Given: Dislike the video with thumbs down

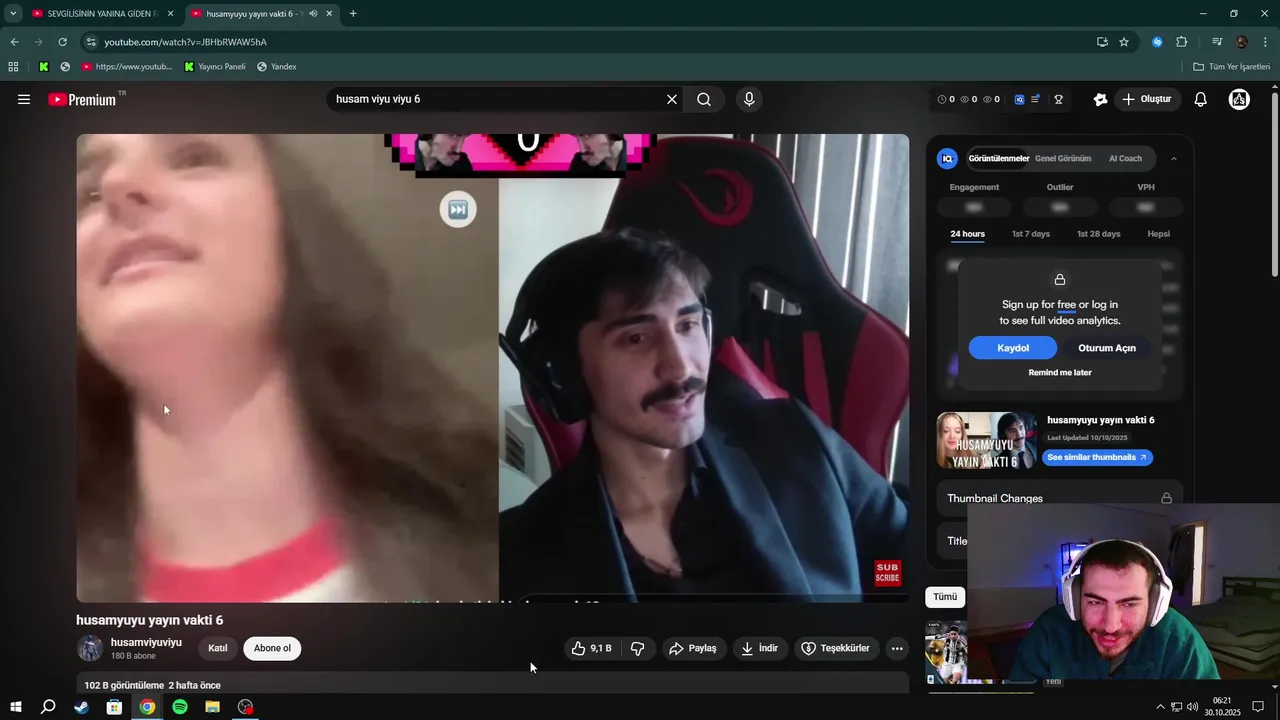Looking at the screenshot, I should tap(638, 648).
